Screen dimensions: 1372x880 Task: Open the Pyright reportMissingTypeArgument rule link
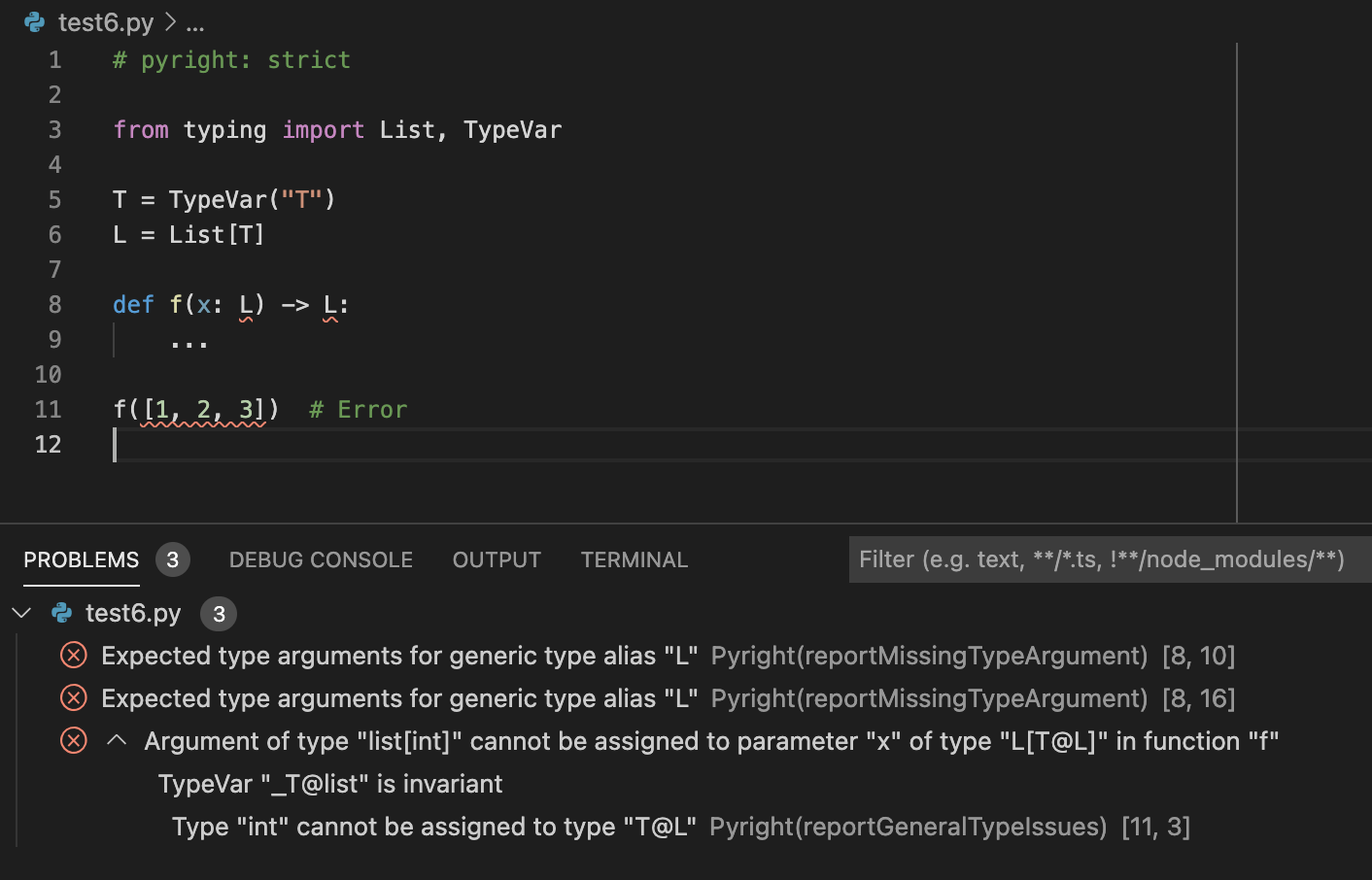[x=928, y=656]
